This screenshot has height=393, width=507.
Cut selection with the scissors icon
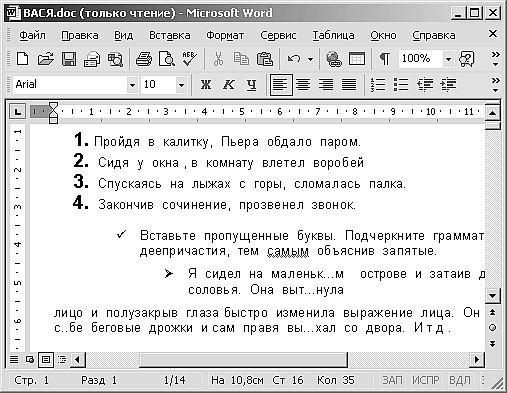tap(218, 59)
